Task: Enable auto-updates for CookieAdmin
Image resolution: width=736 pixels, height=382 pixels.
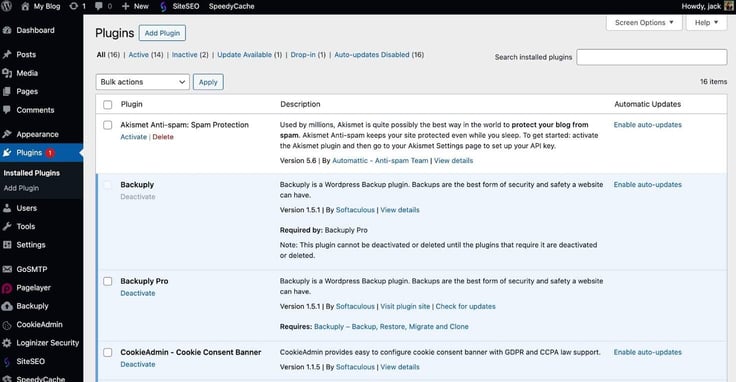Action: pos(647,352)
